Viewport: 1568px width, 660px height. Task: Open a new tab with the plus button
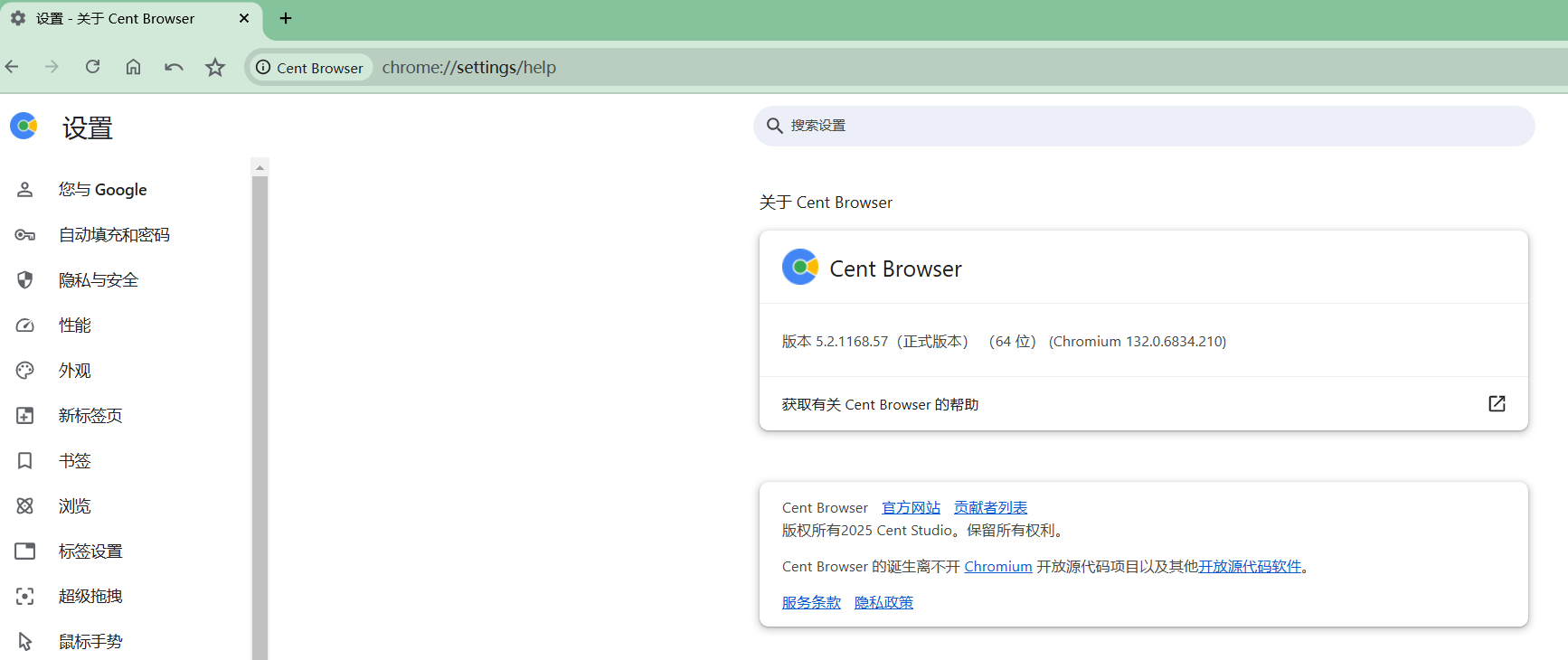(286, 18)
